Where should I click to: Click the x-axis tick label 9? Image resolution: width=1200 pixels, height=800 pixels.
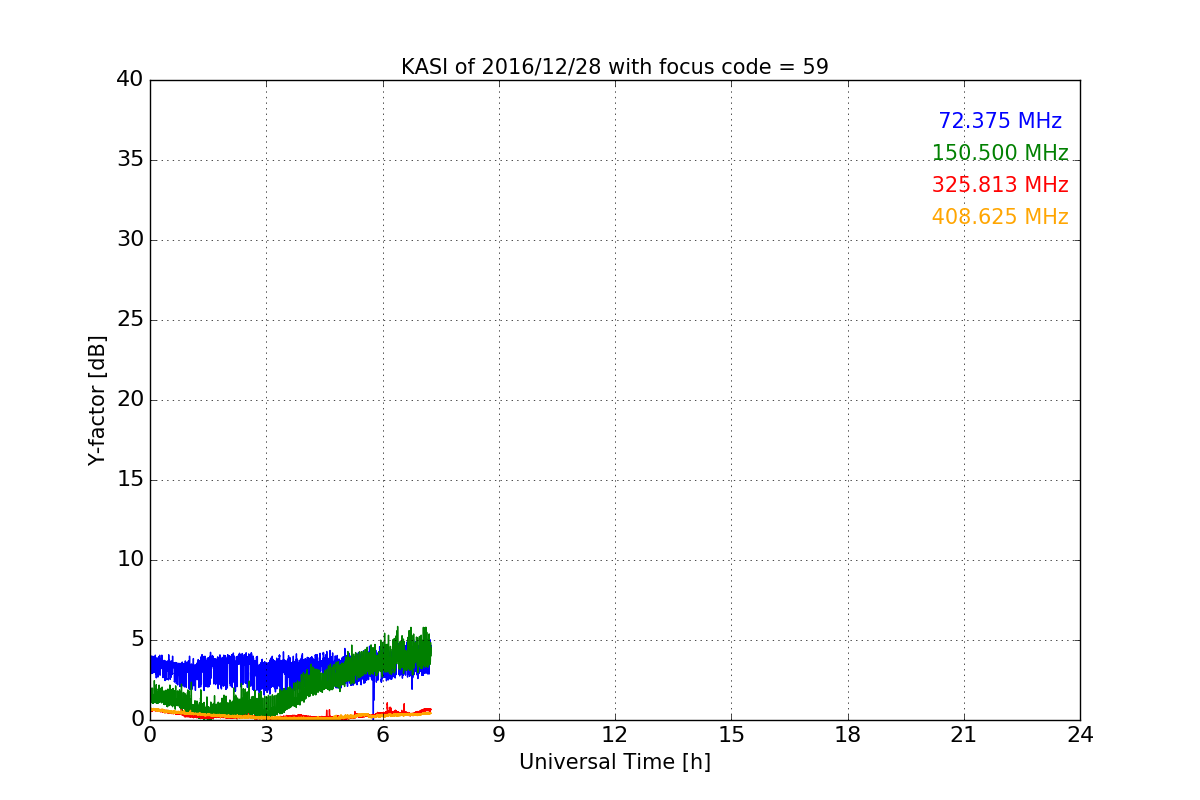tap(499, 735)
